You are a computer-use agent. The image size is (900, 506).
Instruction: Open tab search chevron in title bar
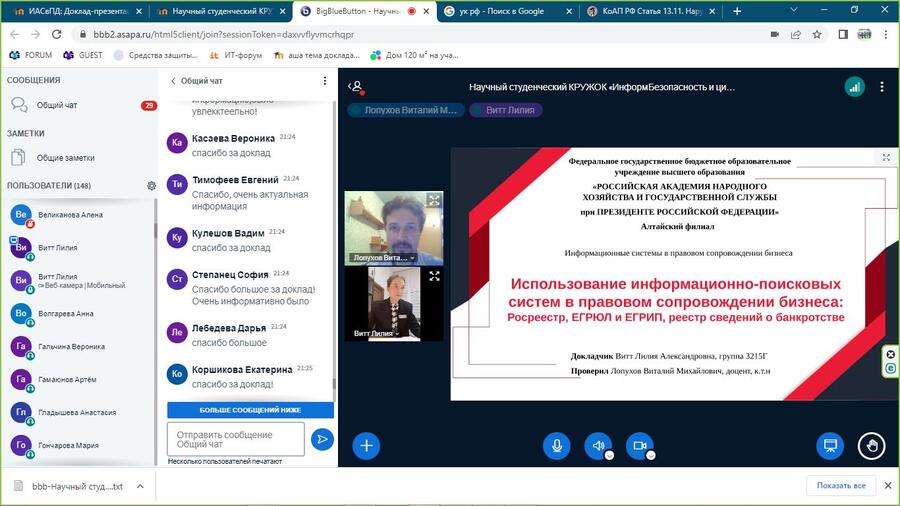(x=793, y=10)
